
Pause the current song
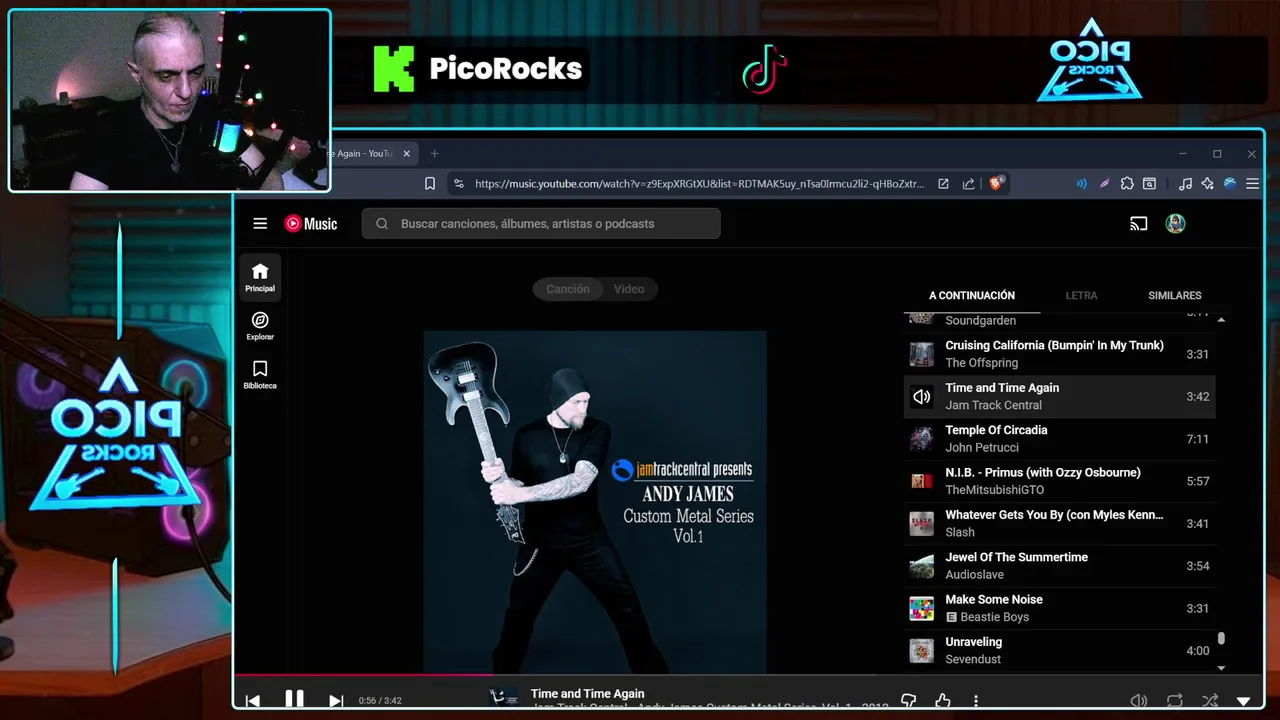point(294,700)
